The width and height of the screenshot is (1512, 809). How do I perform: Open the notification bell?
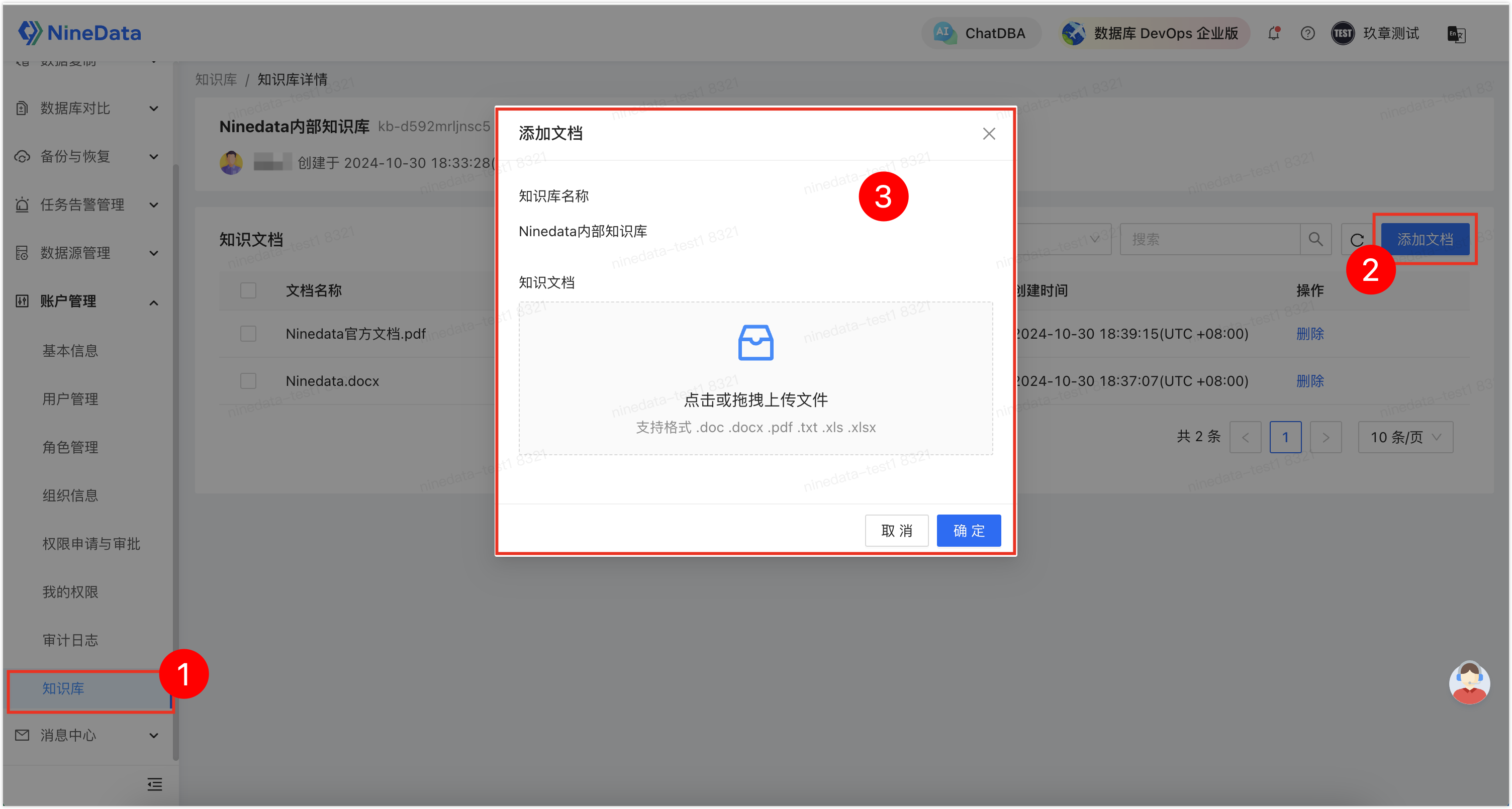pyautogui.click(x=1273, y=34)
